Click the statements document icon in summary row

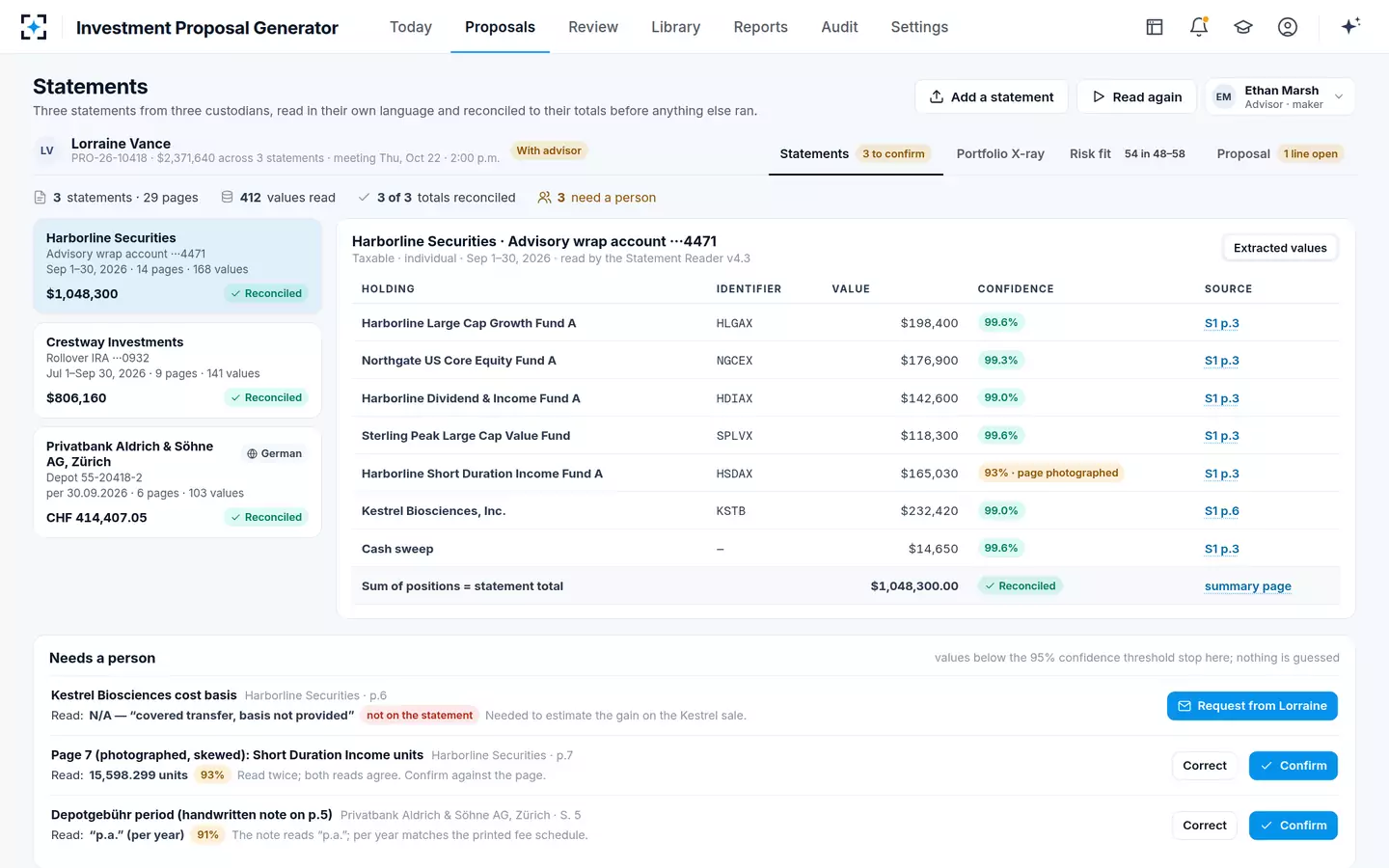[40, 198]
